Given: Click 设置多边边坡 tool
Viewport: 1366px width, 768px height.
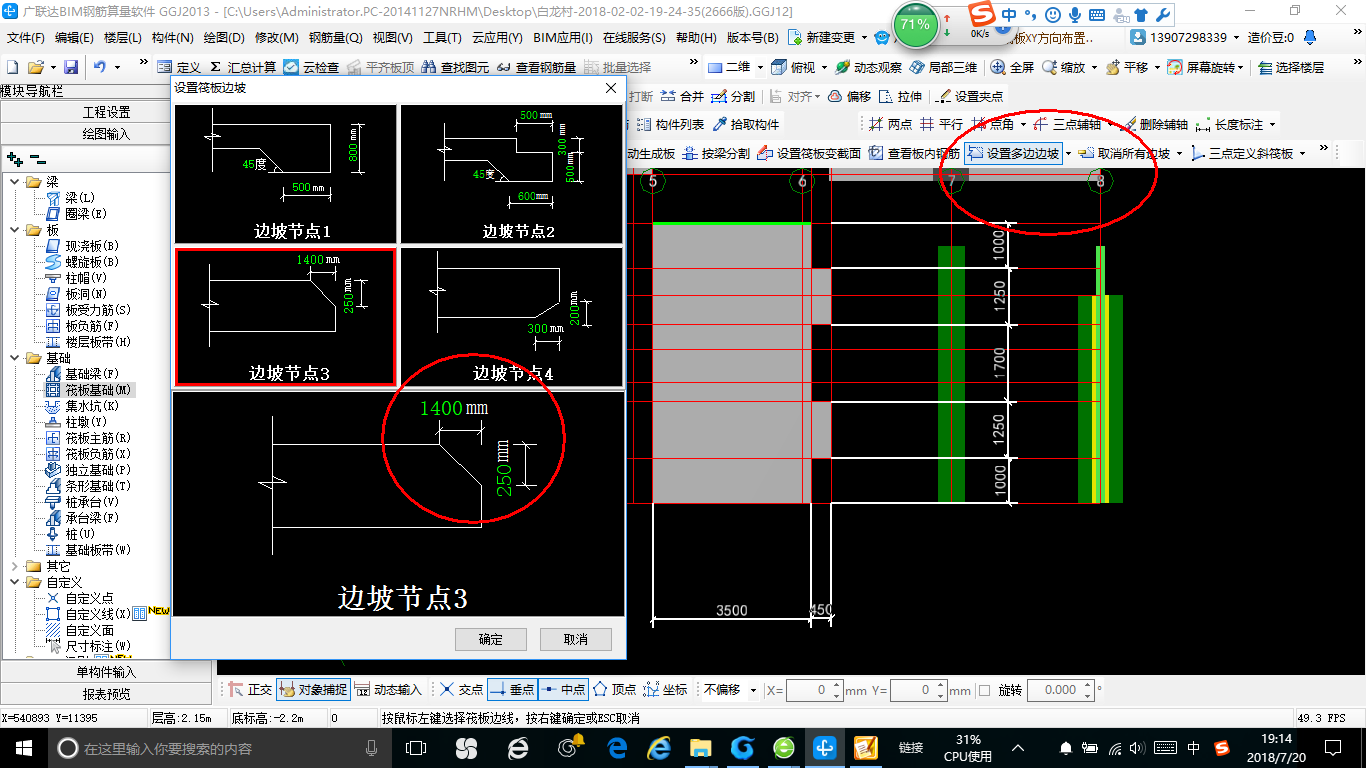Looking at the screenshot, I should click(1013, 153).
